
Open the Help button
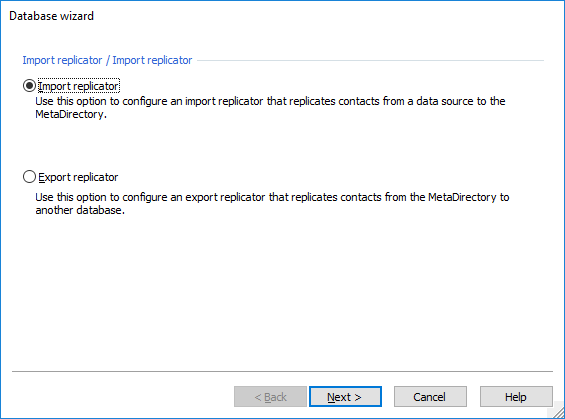tap(516, 397)
